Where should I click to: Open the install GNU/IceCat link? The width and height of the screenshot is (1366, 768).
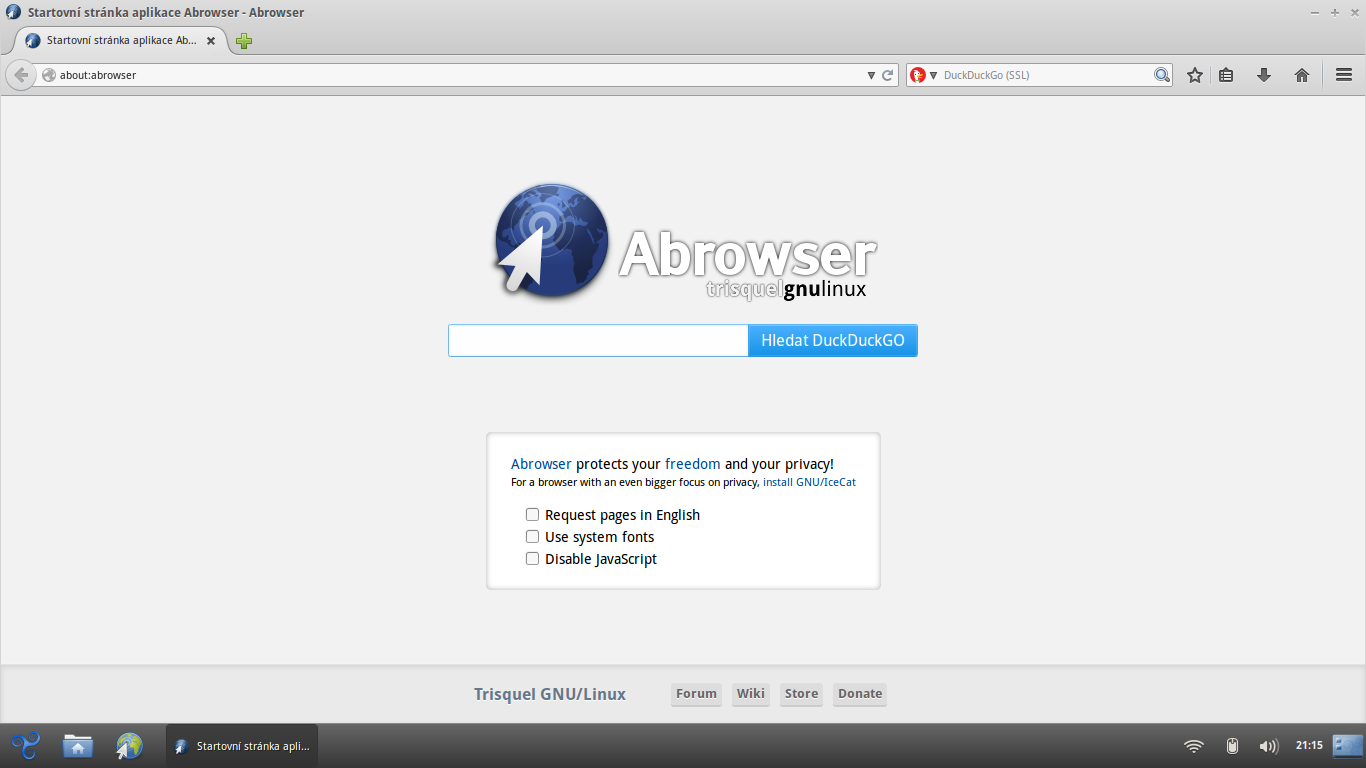[809, 482]
